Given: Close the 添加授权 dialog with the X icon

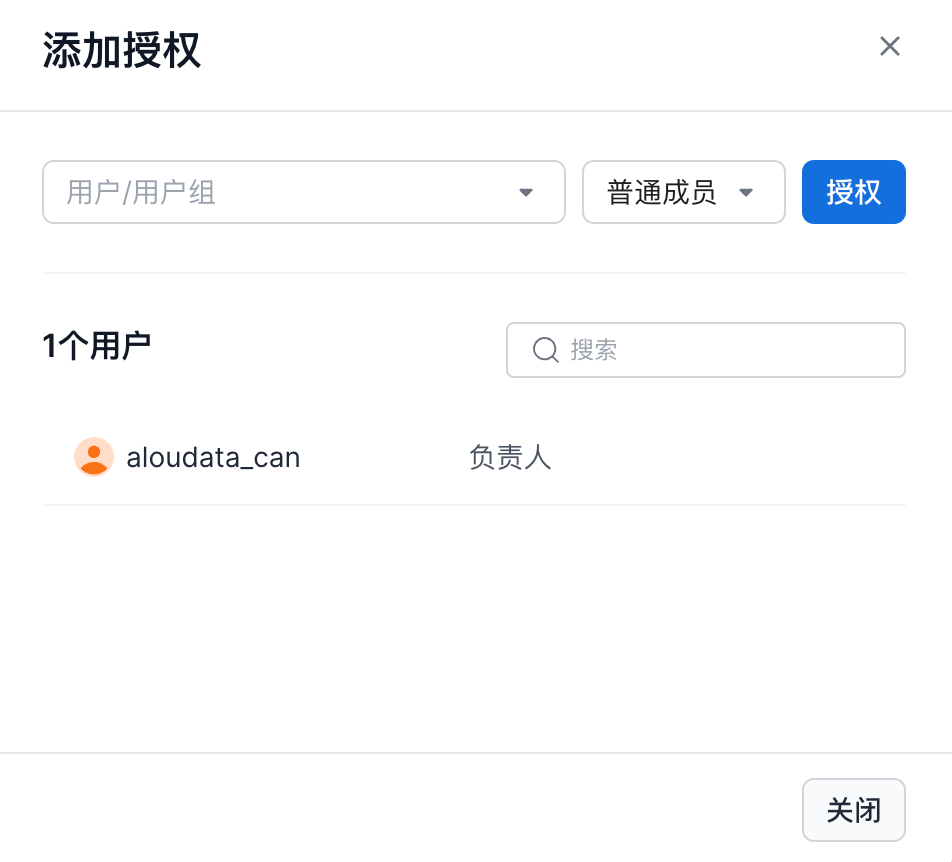Looking at the screenshot, I should (889, 47).
